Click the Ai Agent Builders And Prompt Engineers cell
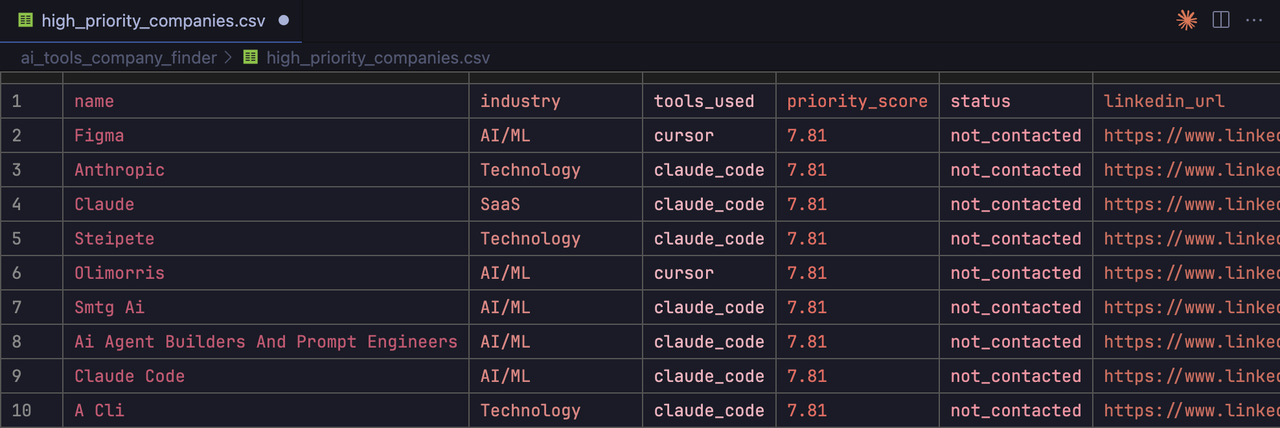Screen dimensions: 1280x428 pos(266,342)
